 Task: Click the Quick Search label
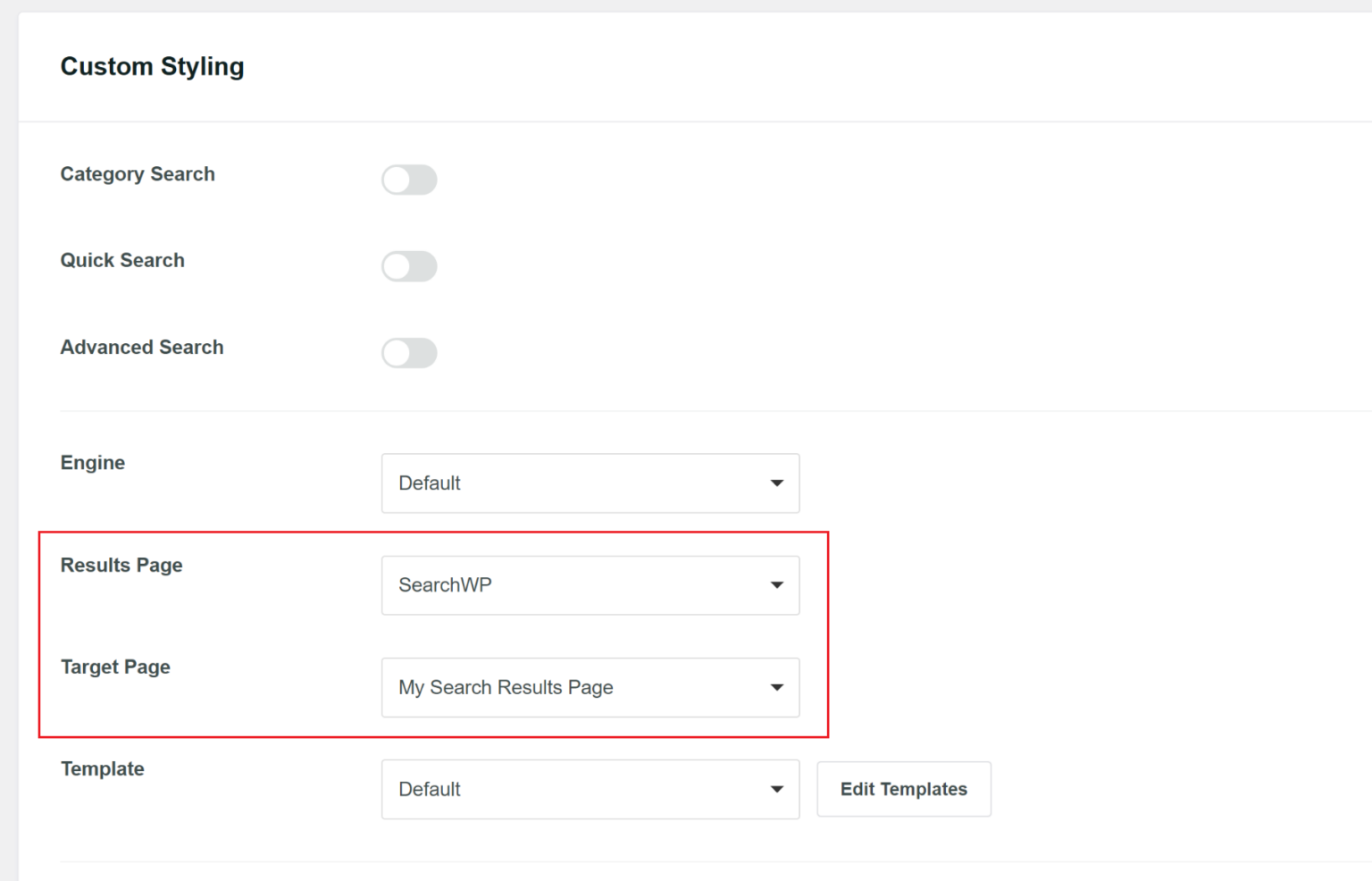(122, 260)
